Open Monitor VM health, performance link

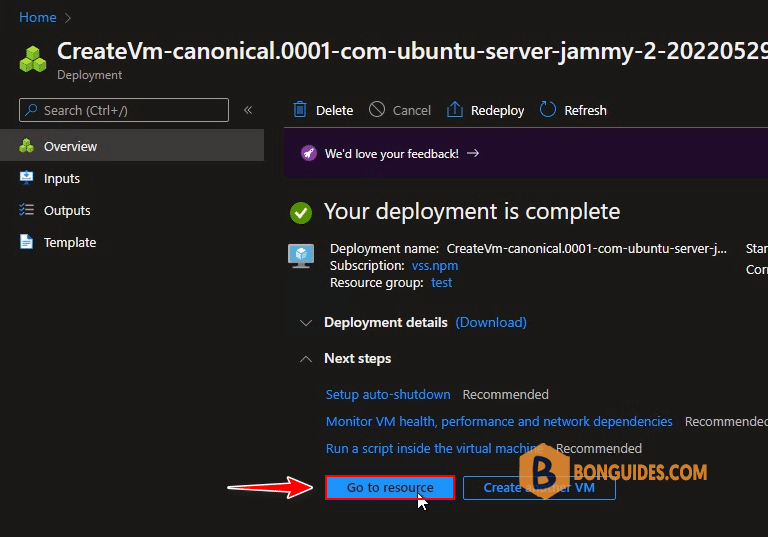(x=499, y=421)
